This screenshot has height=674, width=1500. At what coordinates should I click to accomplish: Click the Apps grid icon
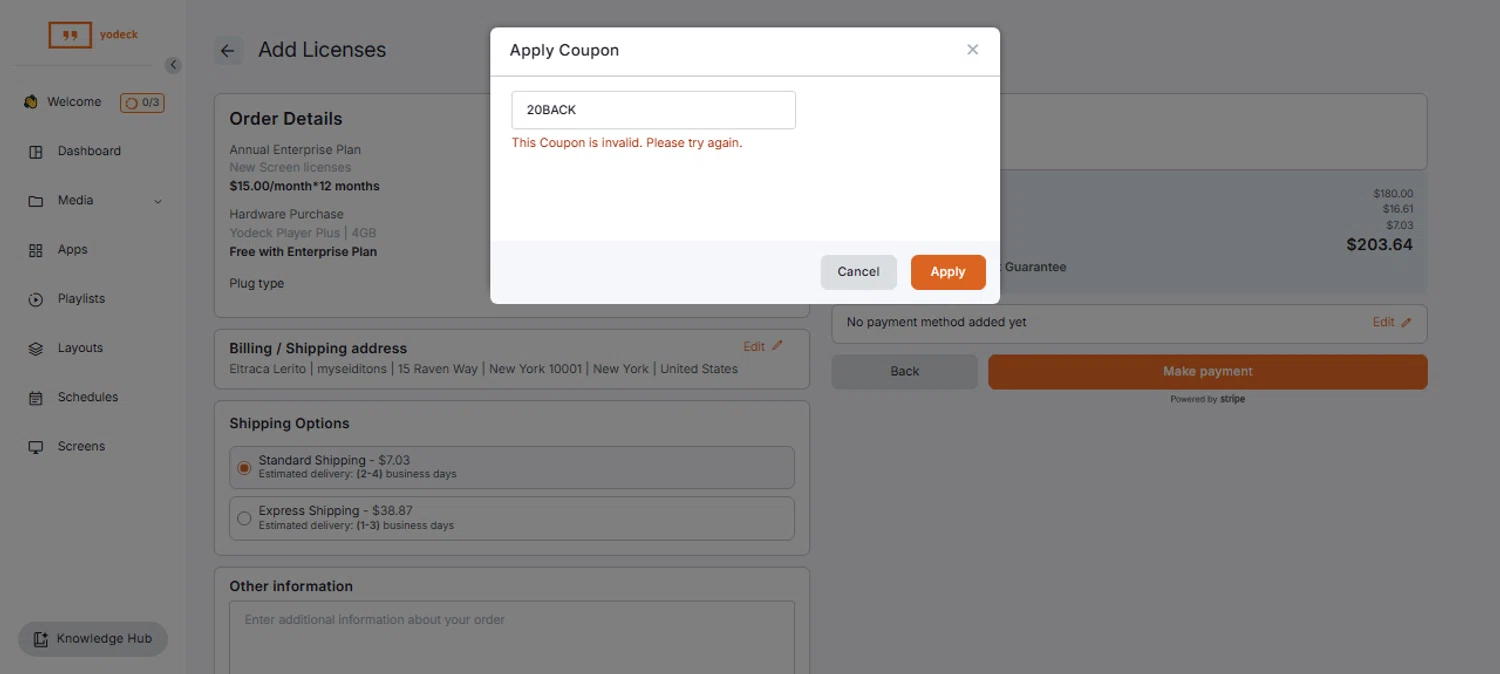[36, 250]
